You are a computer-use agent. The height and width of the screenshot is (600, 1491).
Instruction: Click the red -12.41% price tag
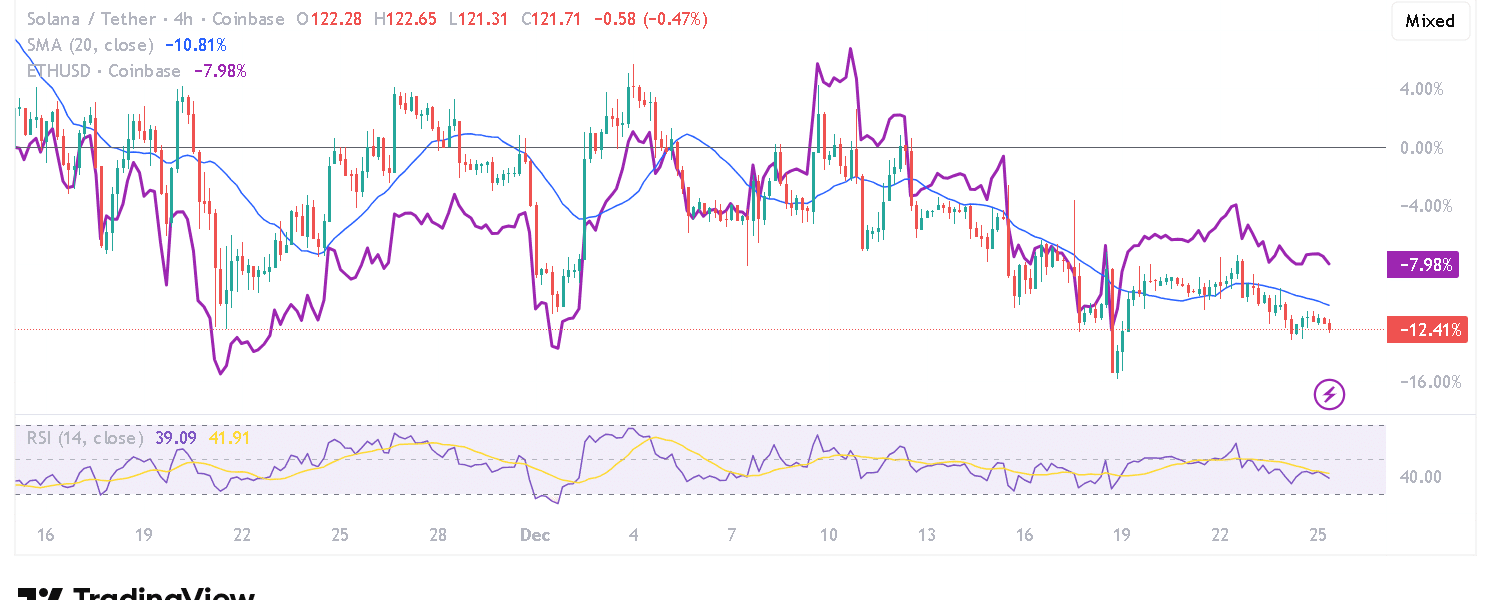coord(1426,329)
